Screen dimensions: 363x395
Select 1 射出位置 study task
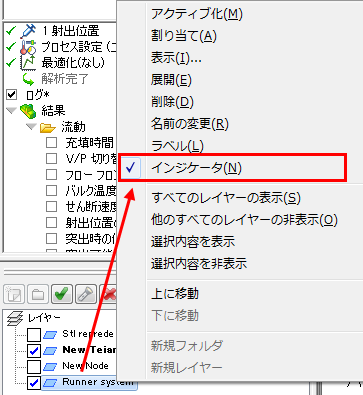[x=71, y=31]
